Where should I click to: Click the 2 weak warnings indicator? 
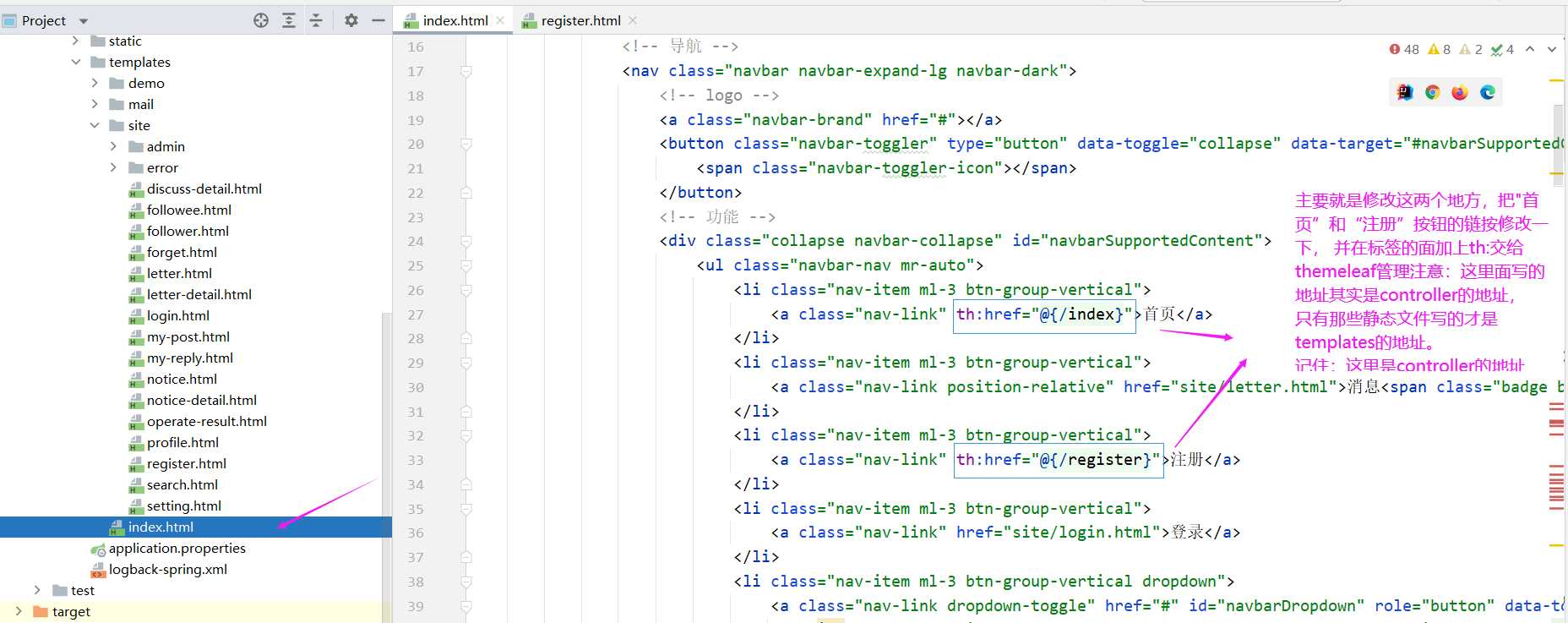[1471, 49]
